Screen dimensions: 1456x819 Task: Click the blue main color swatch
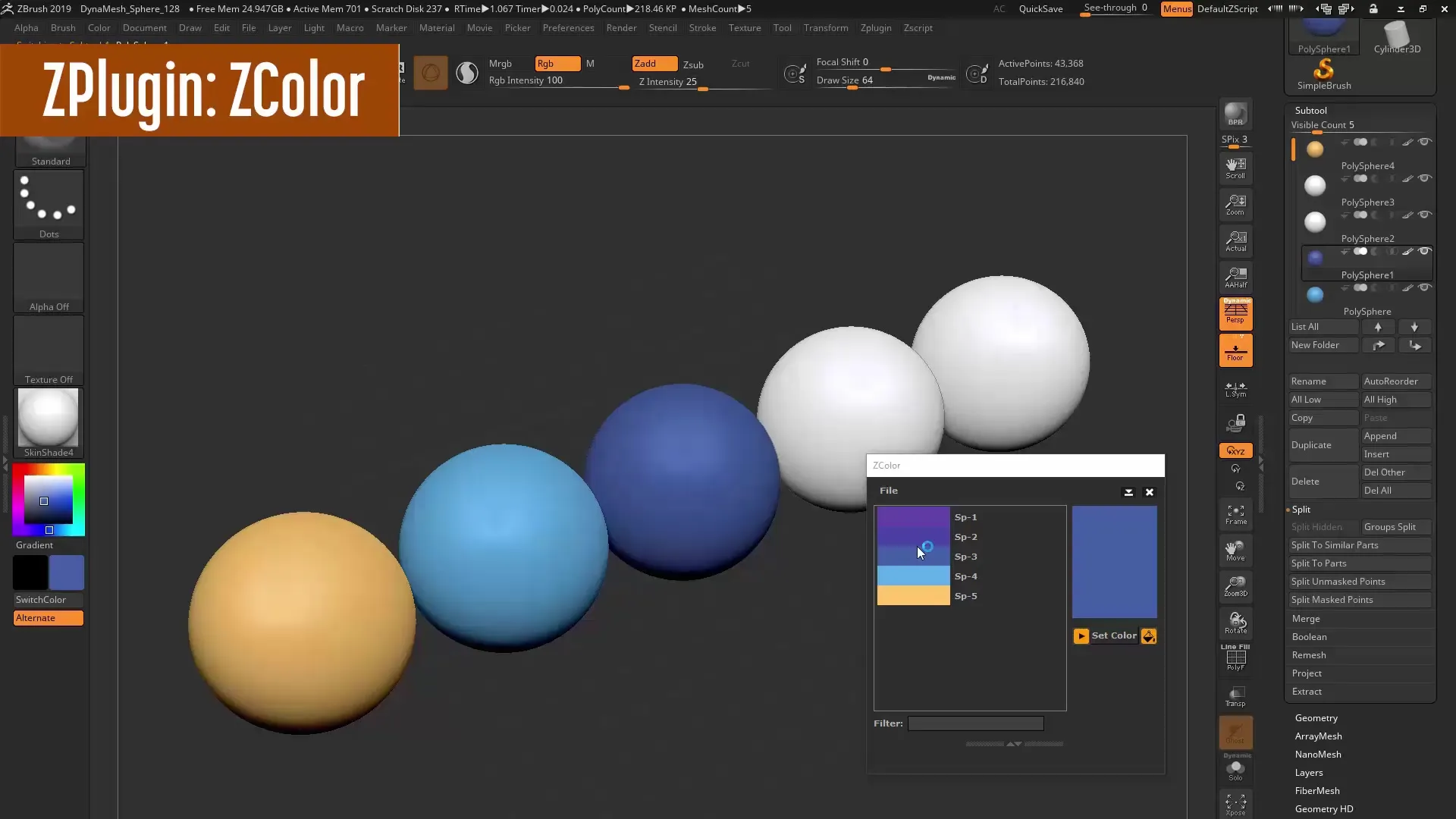coord(67,573)
